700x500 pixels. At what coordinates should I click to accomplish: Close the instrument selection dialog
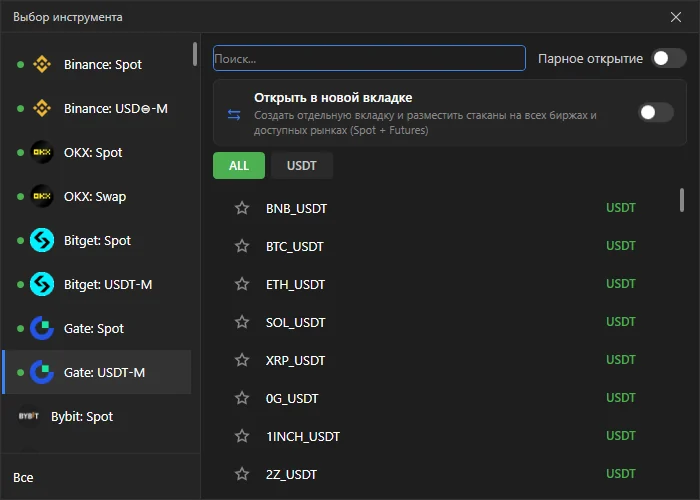point(676,17)
